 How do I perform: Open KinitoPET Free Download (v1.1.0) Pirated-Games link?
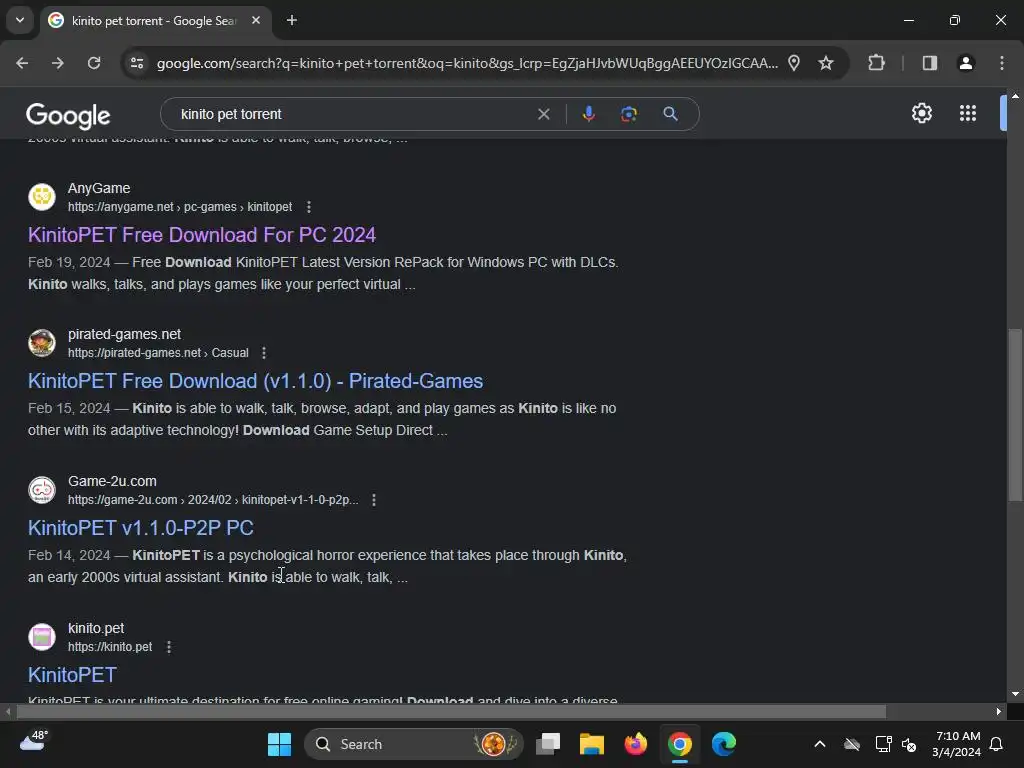[x=255, y=381]
